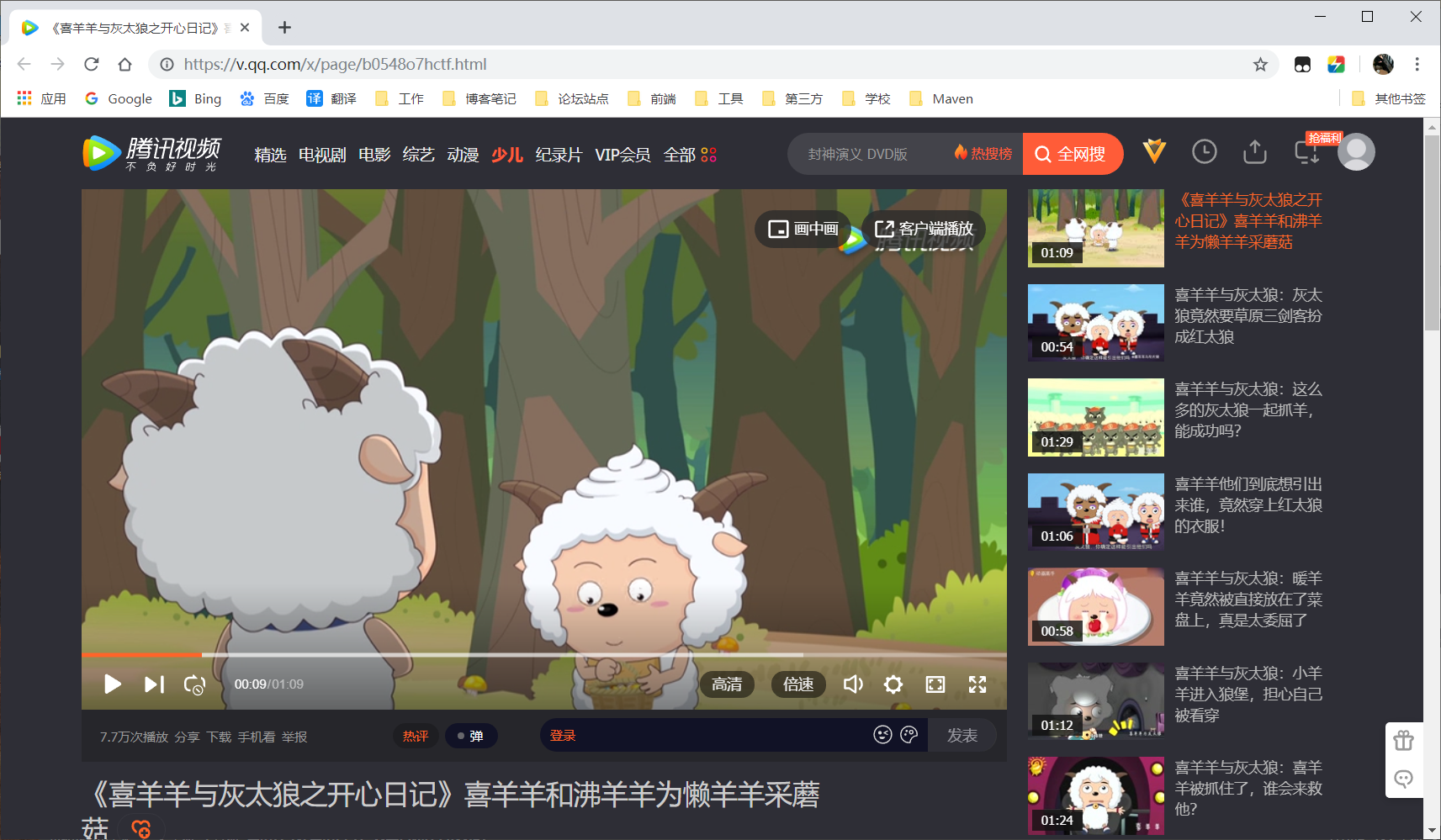This screenshot has height=840, width=1441.
Task: Open a new browser tab
Action: [x=284, y=28]
